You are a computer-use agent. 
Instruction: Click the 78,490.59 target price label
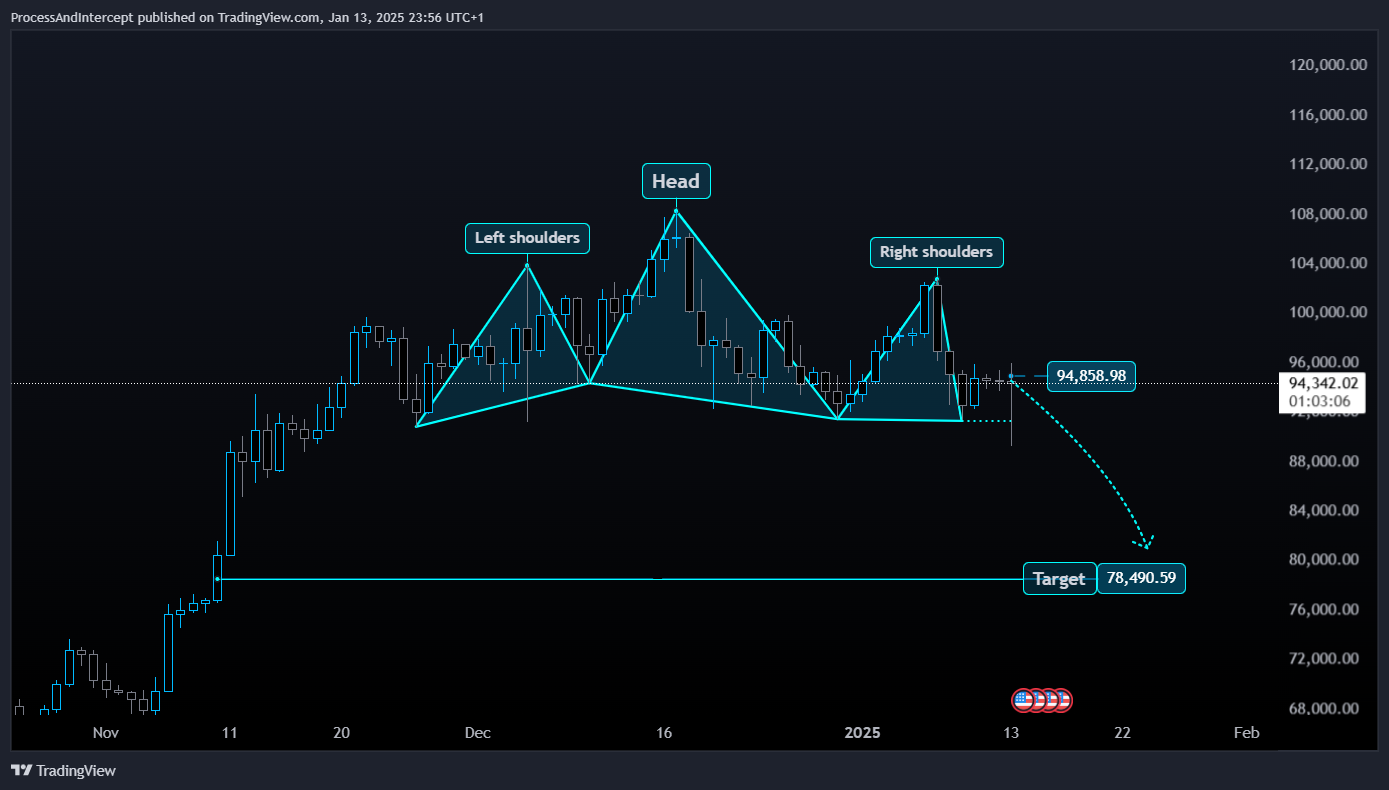(1141, 577)
